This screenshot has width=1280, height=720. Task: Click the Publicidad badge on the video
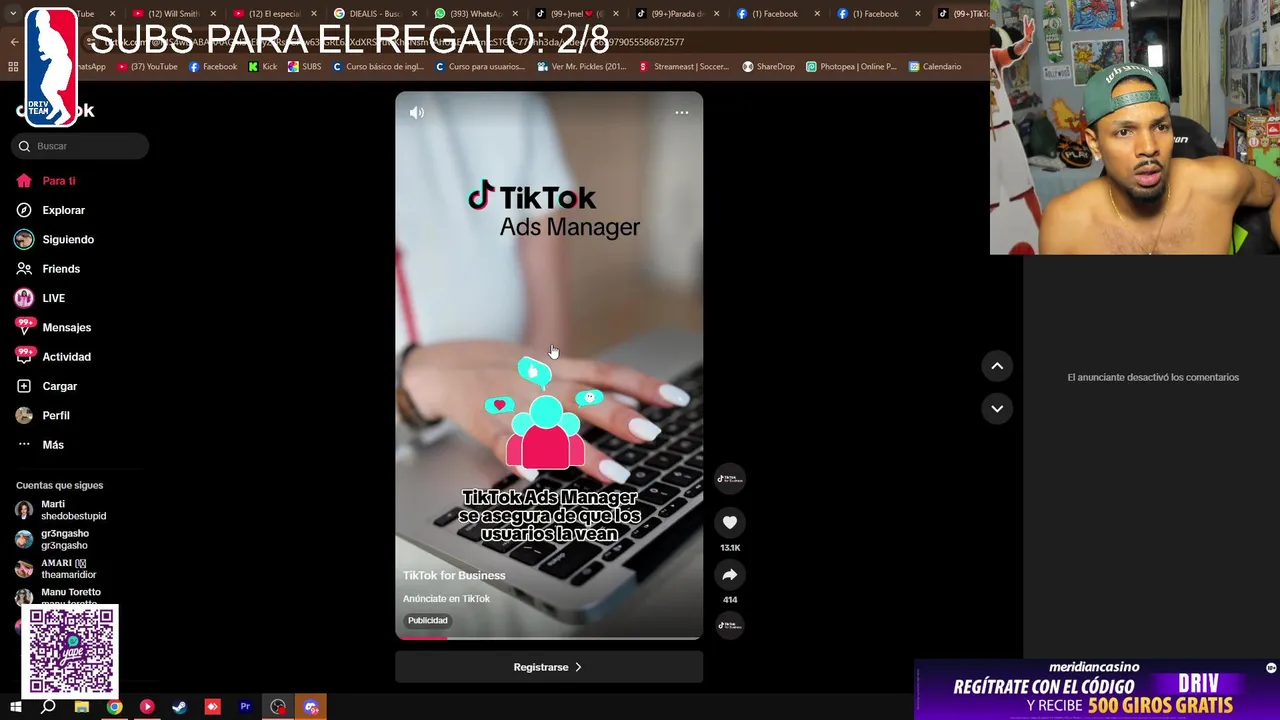427,620
